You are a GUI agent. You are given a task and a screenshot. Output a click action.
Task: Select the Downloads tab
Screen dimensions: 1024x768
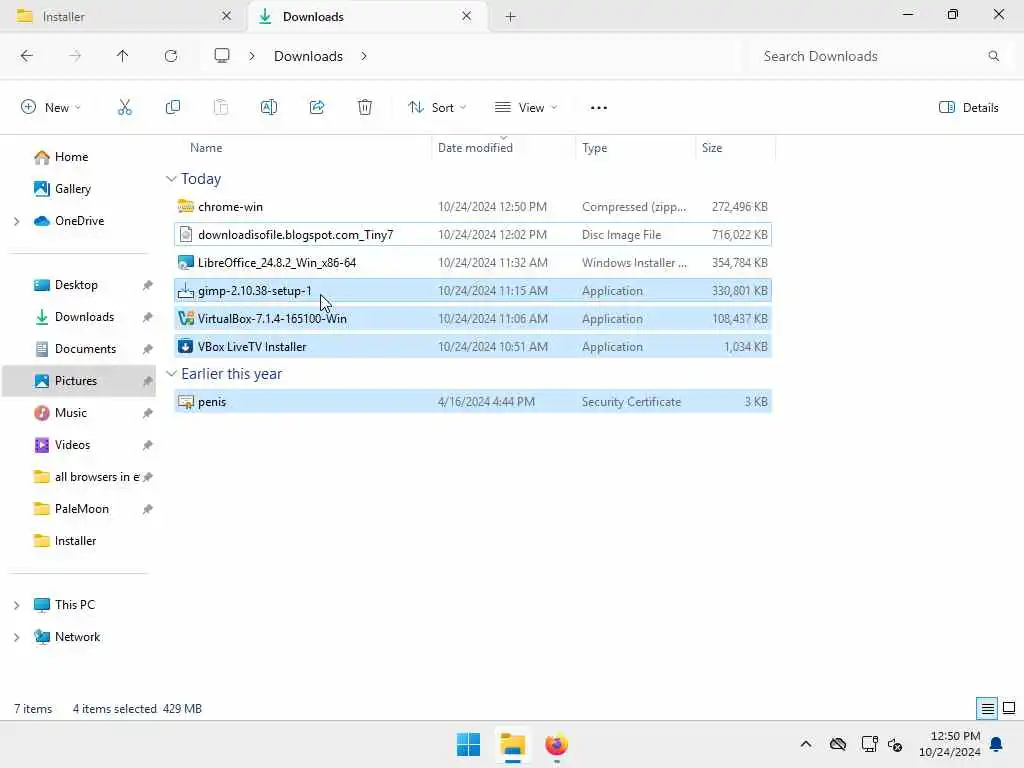(368, 16)
